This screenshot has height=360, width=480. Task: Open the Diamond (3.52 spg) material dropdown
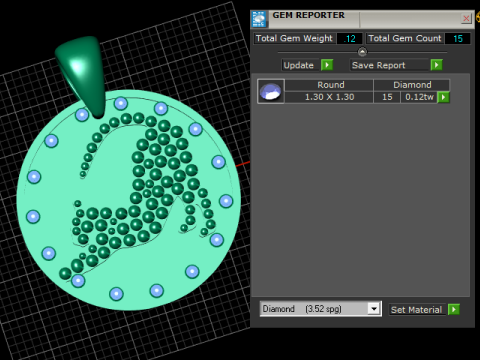pos(374,309)
